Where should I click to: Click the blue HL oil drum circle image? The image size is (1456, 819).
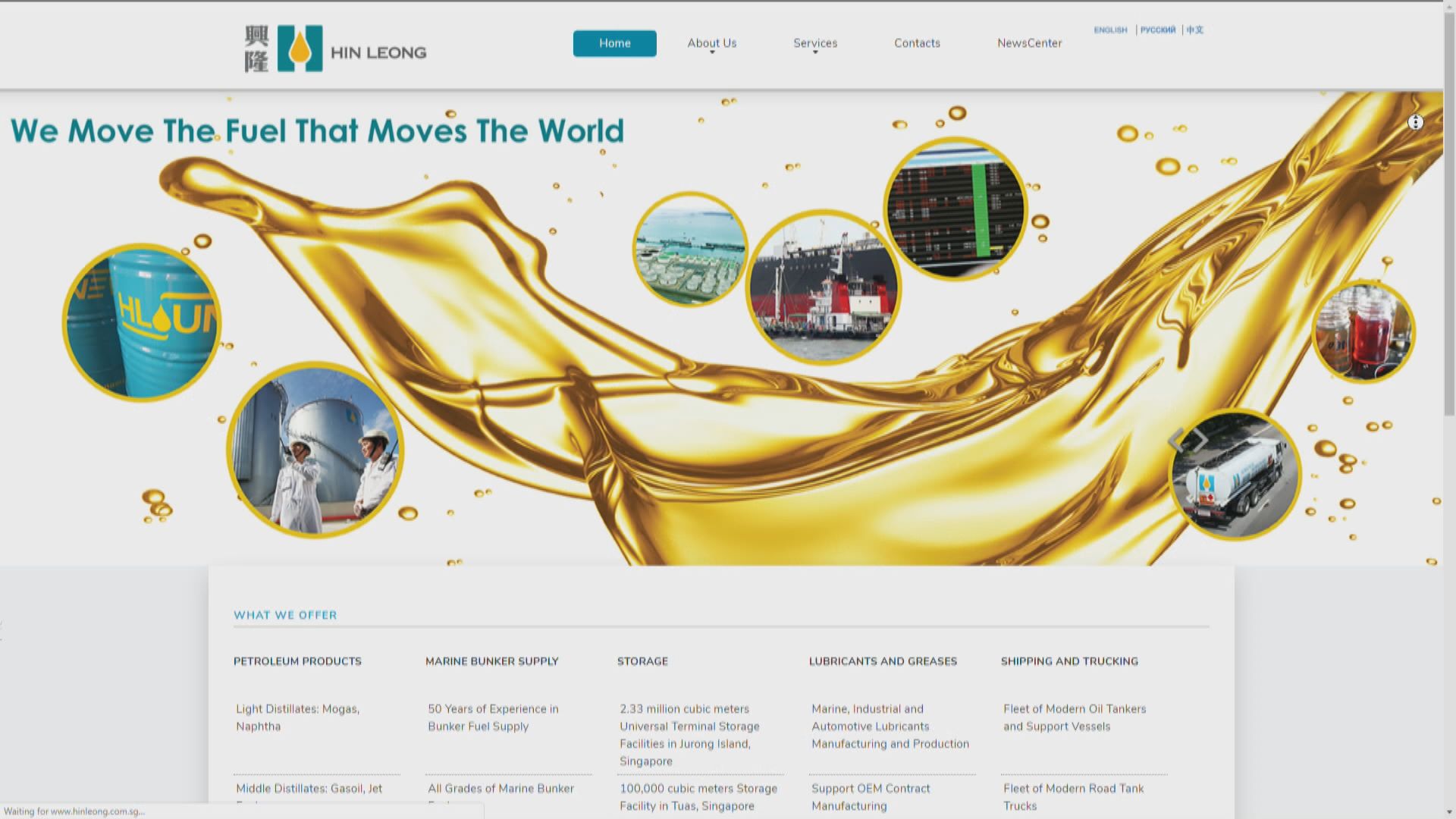142,322
